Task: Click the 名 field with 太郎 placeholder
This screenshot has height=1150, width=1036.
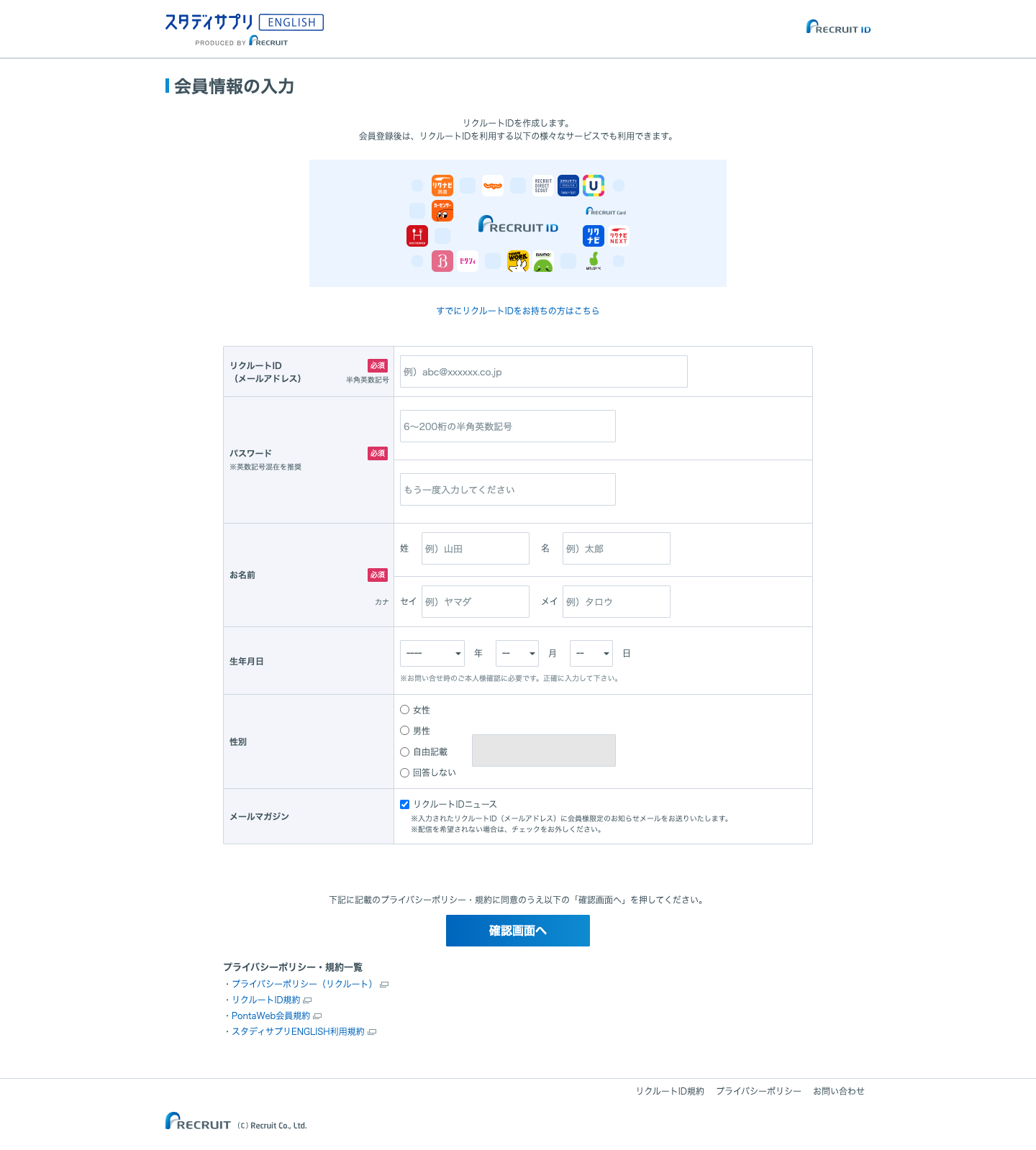Action: pos(617,548)
